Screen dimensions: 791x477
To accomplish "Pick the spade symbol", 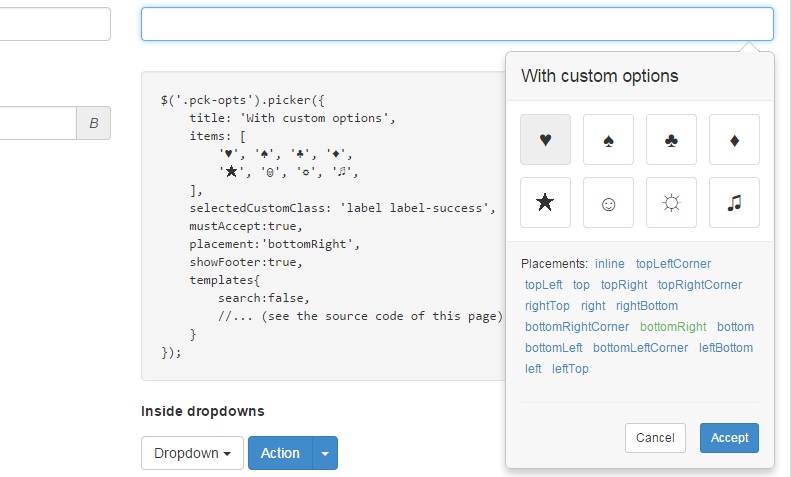I will 608,140.
